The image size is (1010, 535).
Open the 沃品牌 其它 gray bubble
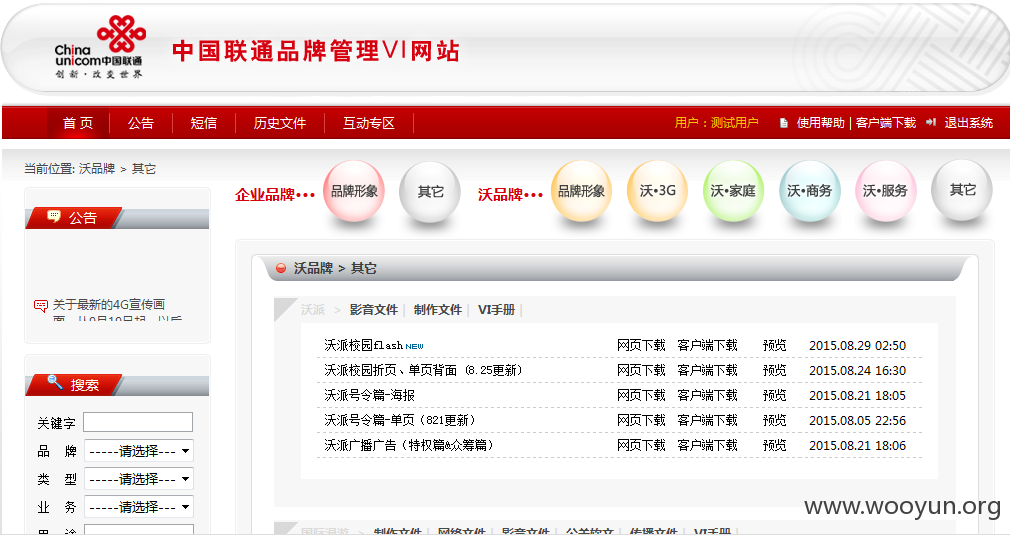click(962, 191)
